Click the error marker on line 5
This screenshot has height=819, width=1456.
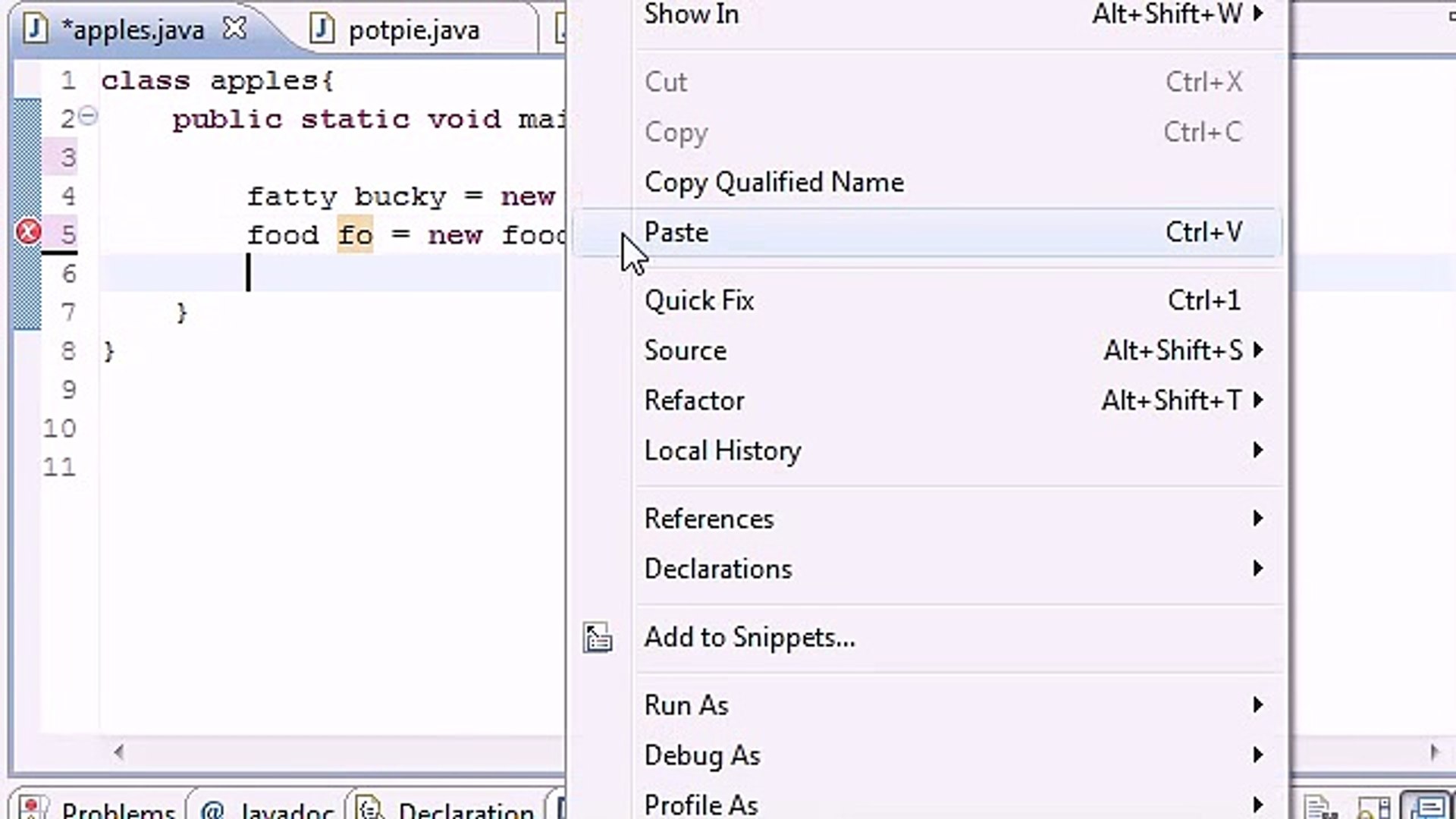pos(29,232)
